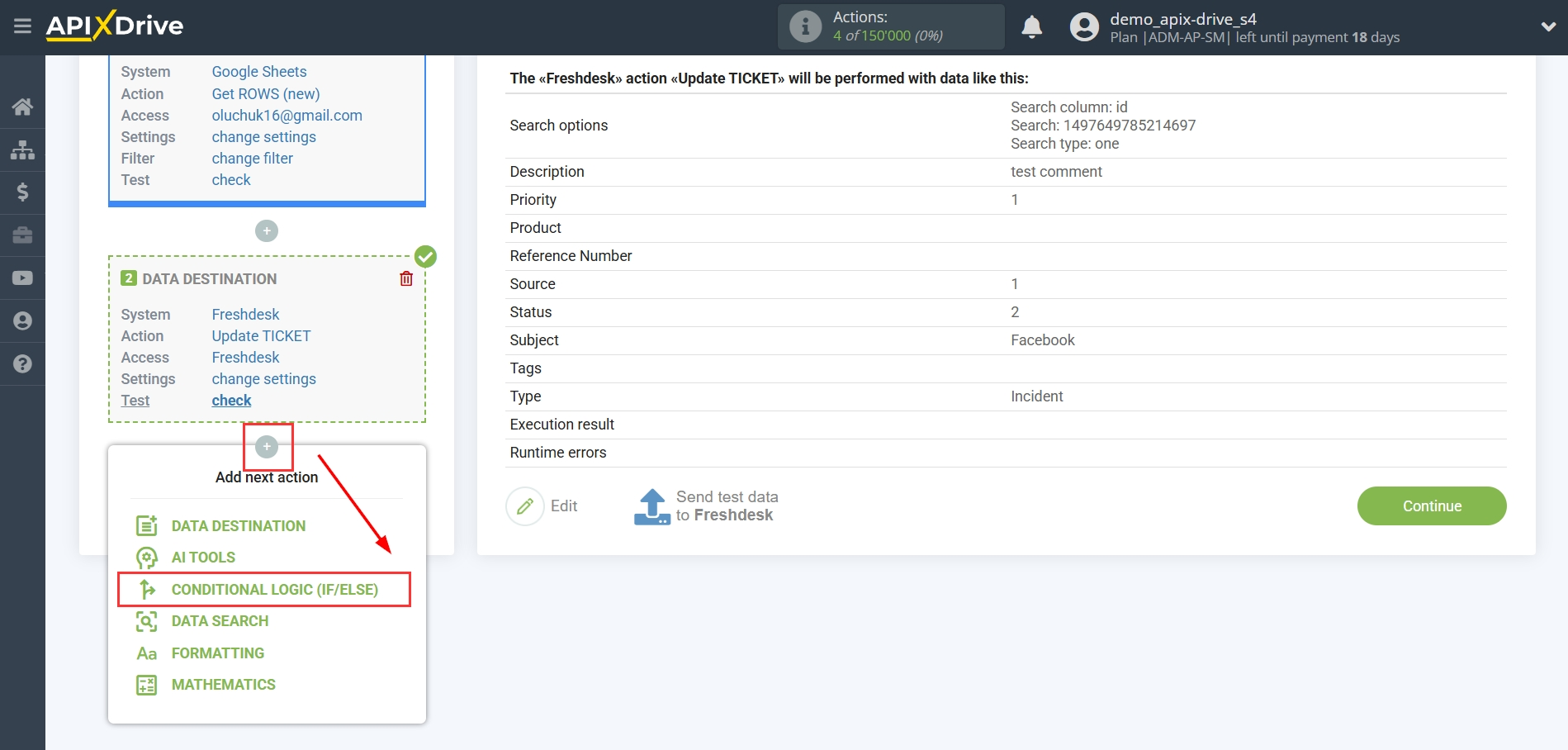Open briefcase icon in sidebar
Image resolution: width=1568 pixels, height=750 pixels.
point(22,235)
